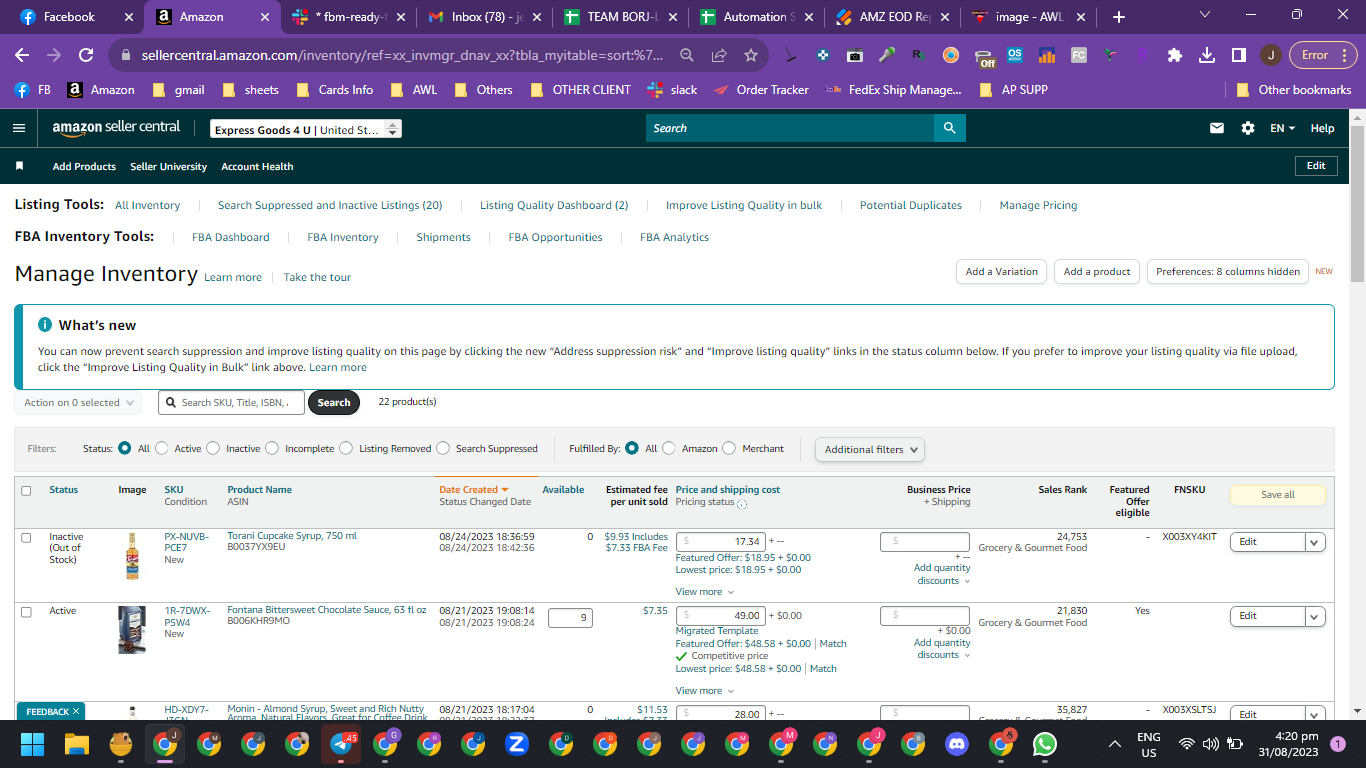This screenshot has height=768, width=1366.
Task: Open new browser tab with plus icon
Action: pos(1119,17)
